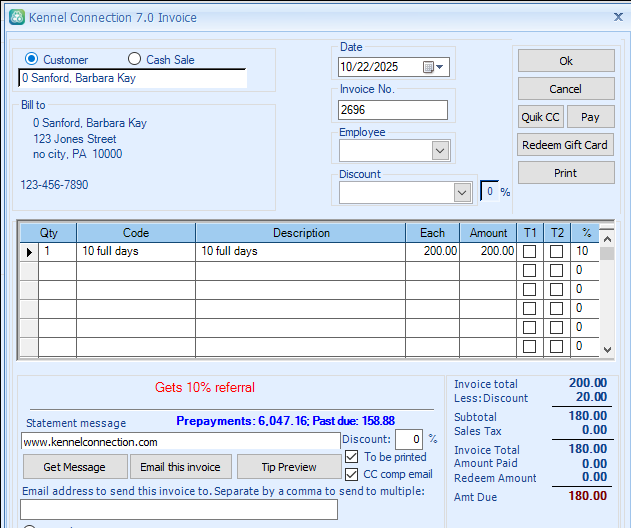
Task: Click the Redeem Gift Card button
Action: [x=566, y=145]
